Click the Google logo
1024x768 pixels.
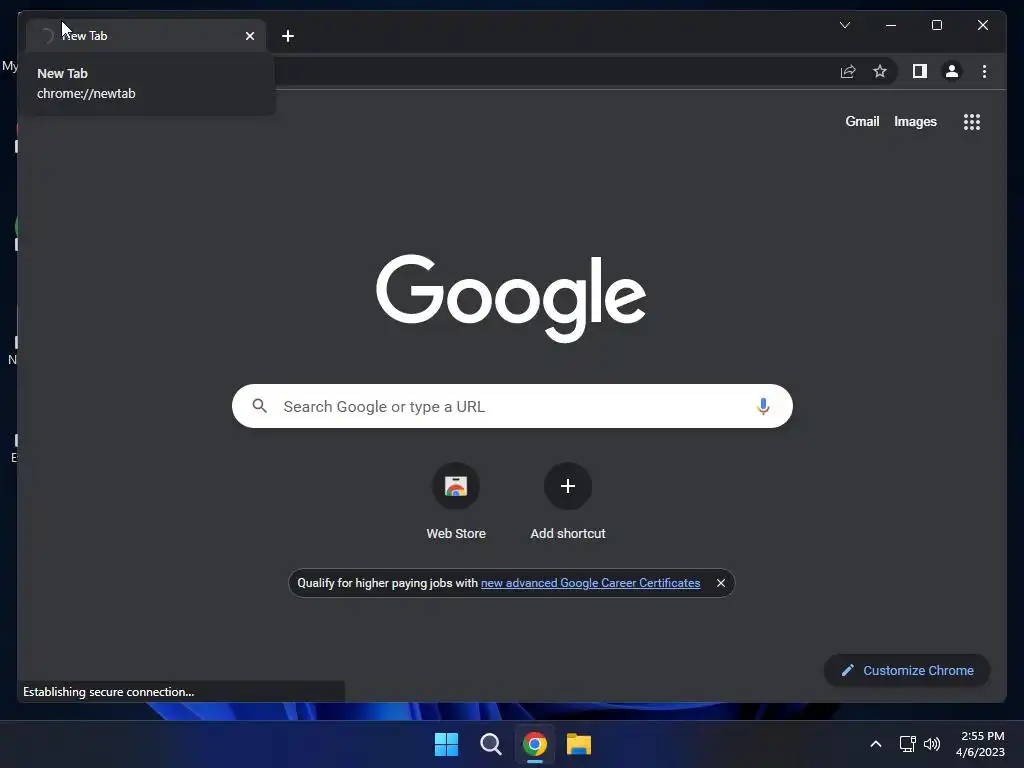pyautogui.click(x=511, y=298)
